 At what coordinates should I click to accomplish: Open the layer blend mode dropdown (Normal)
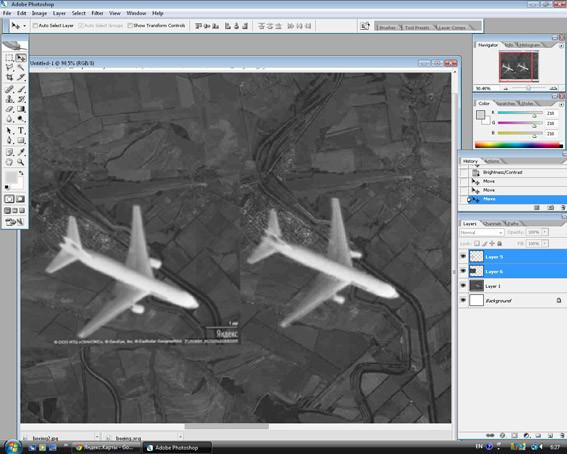[x=482, y=232]
